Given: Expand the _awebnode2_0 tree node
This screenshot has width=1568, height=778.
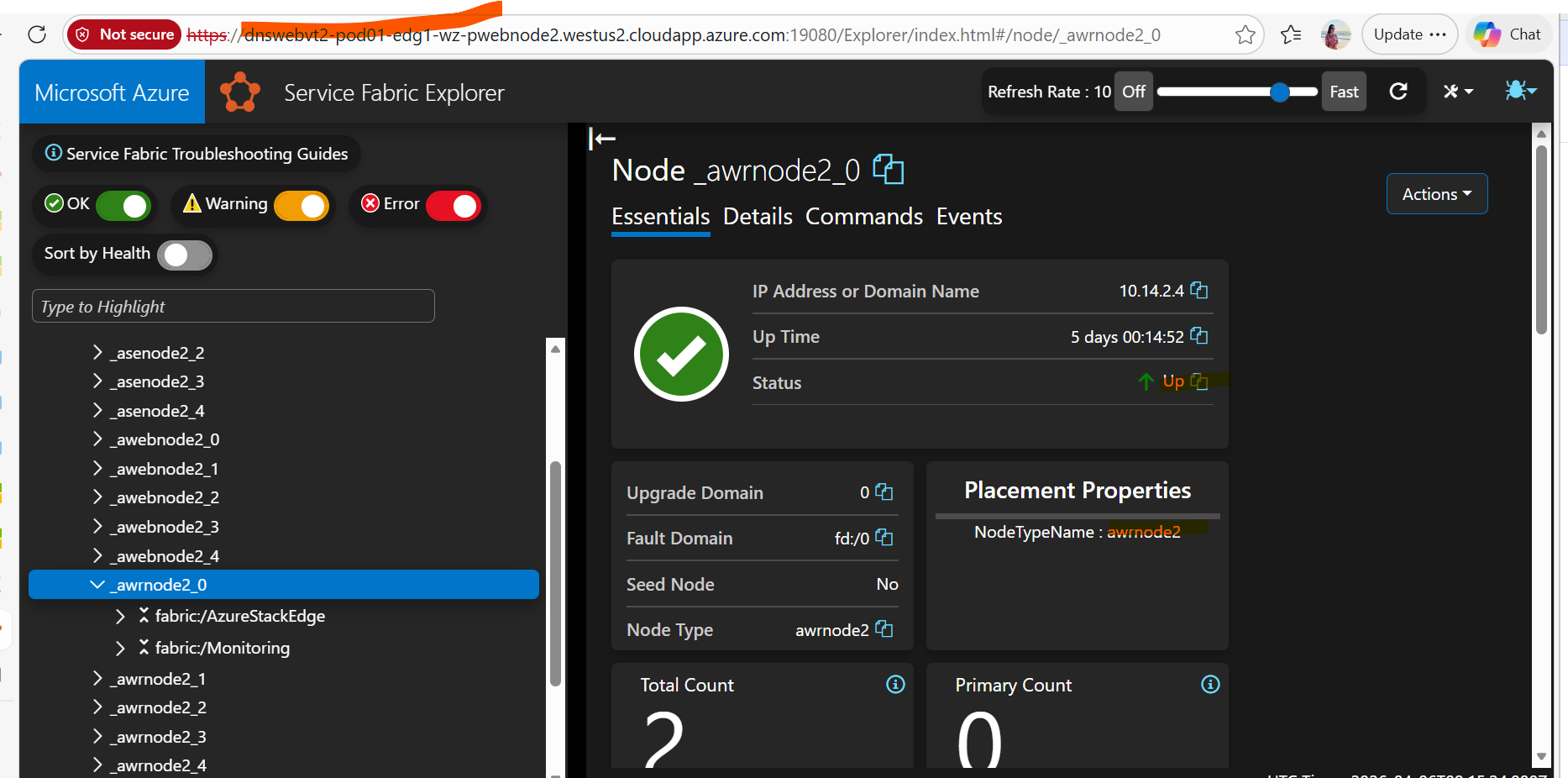Looking at the screenshot, I should pos(97,439).
